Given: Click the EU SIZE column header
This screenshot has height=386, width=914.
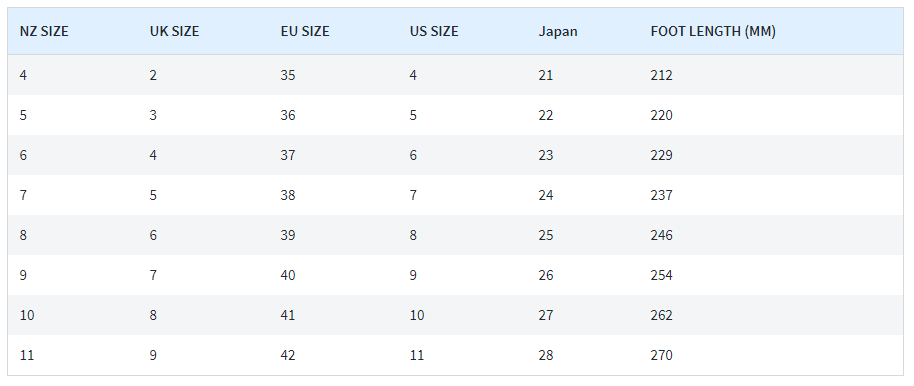Looking at the screenshot, I should point(305,31).
